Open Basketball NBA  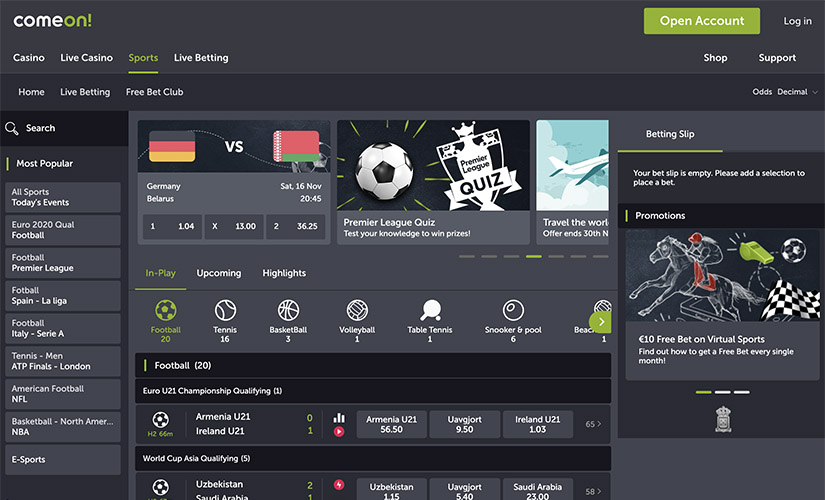(x=63, y=427)
